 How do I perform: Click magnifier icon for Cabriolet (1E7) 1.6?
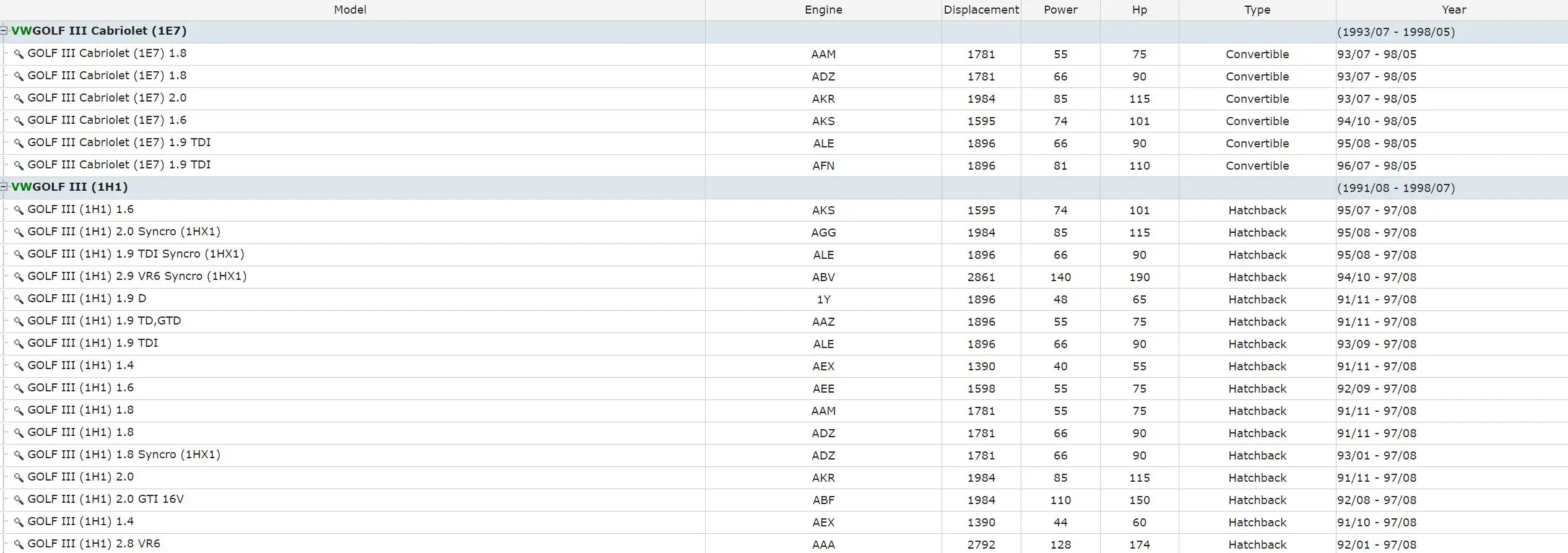[x=19, y=121]
